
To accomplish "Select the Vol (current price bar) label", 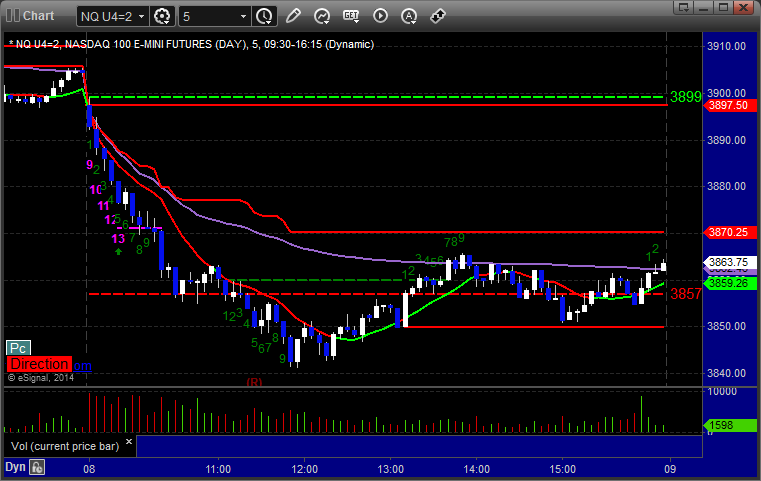I will coord(65,446).
